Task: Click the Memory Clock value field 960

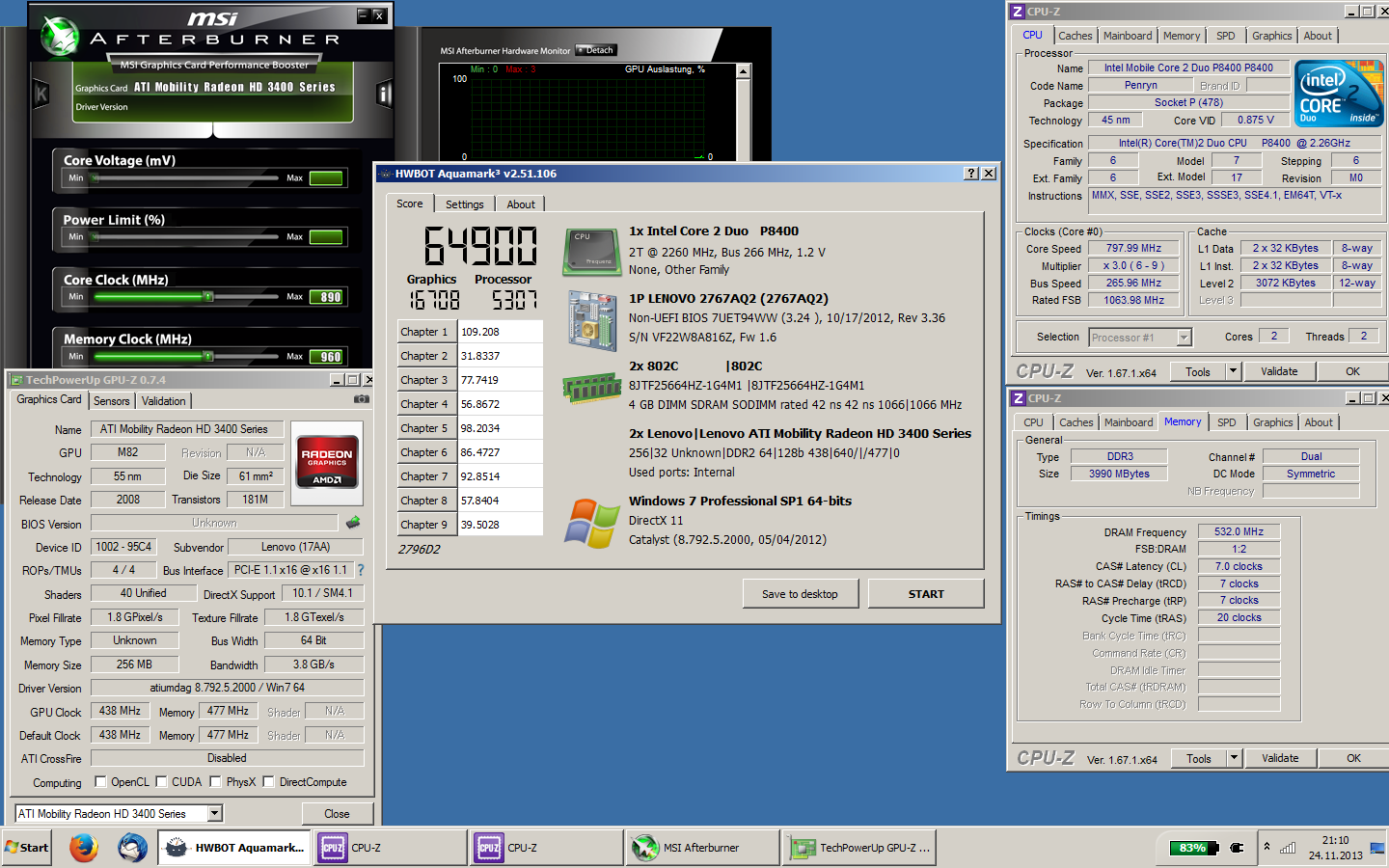Action: pos(326,357)
